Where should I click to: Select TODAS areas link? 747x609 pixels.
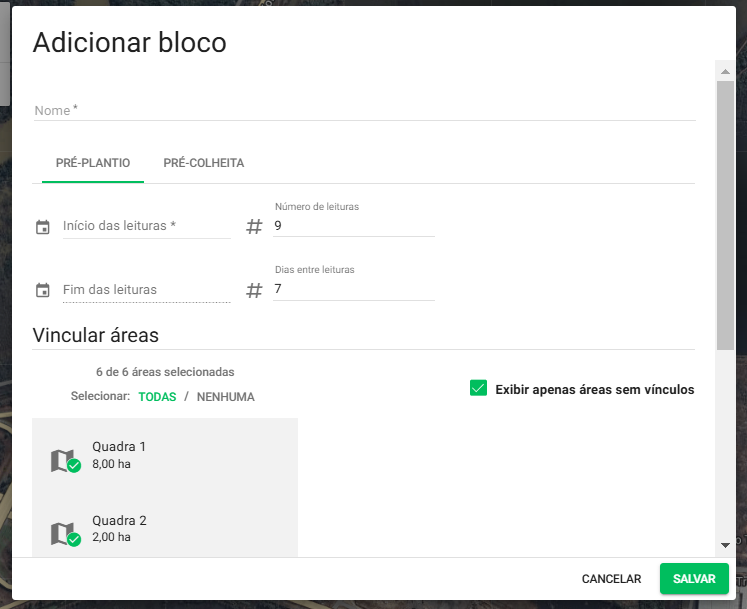point(157,397)
